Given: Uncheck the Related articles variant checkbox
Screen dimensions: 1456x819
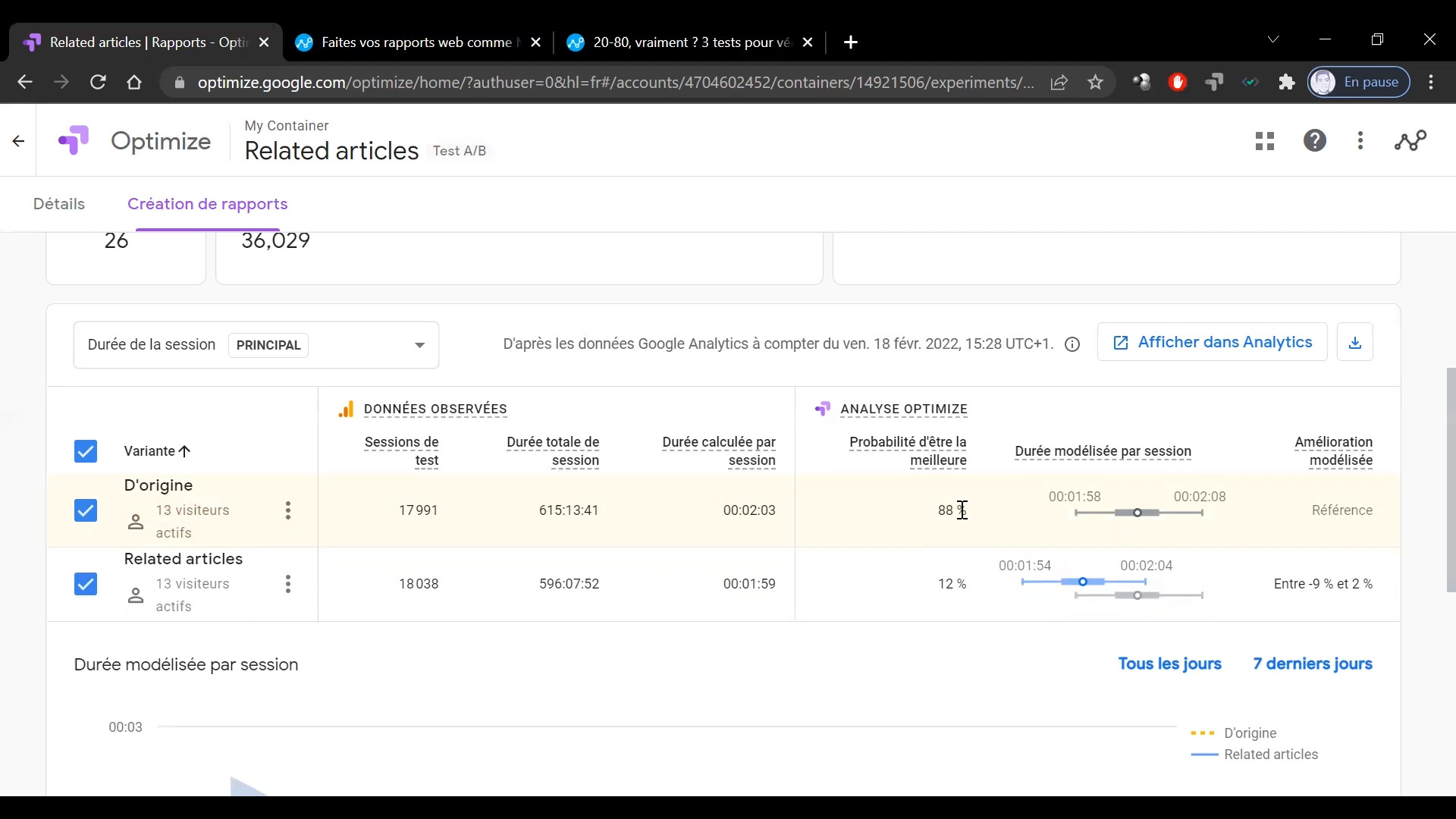Looking at the screenshot, I should tap(86, 584).
